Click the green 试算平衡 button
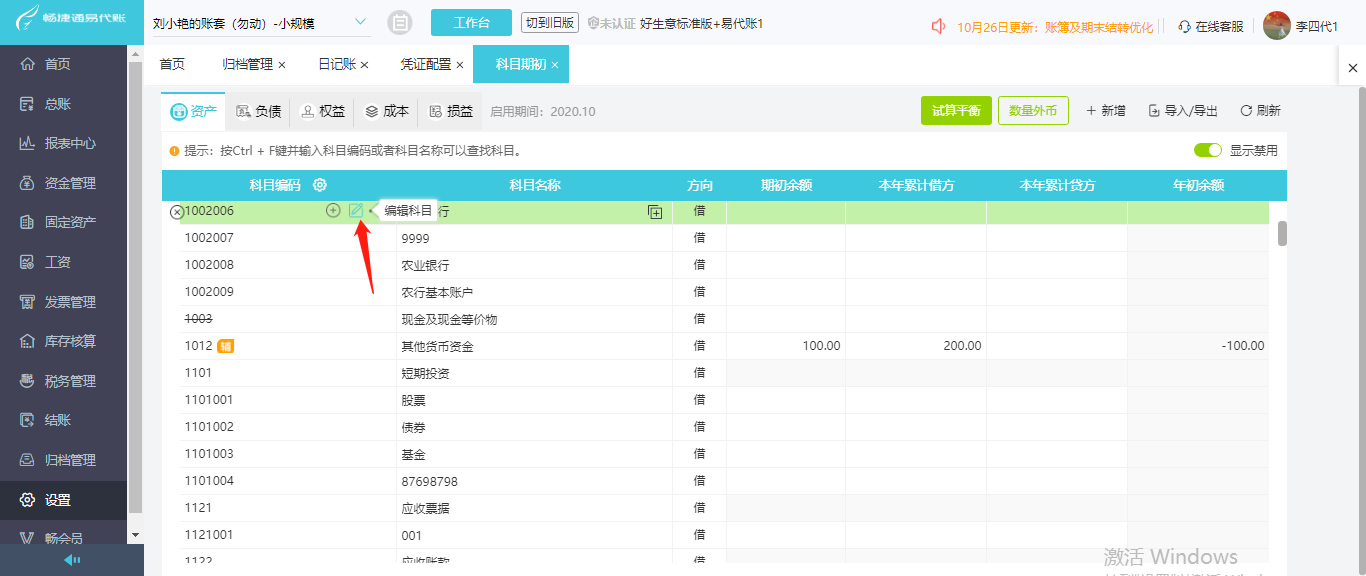Viewport: 1366px width, 576px height. pyautogui.click(x=956, y=111)
